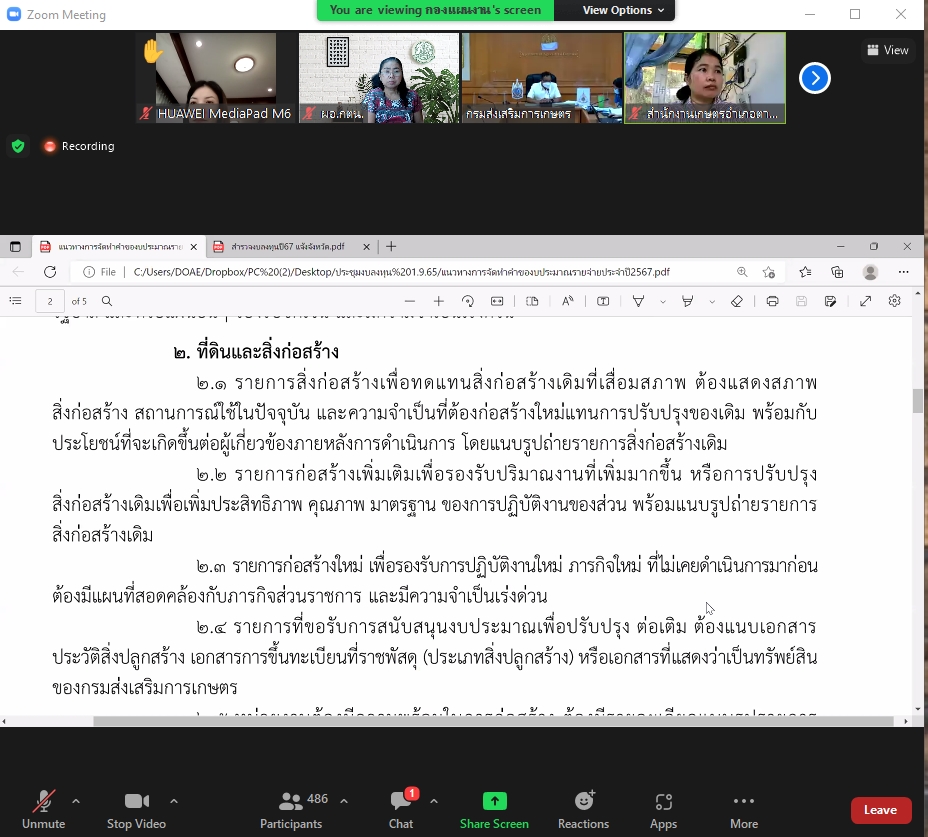This screenshot has width=928, height=837.
Task: Open audio options caret next to Unmute
Action: 76,801
